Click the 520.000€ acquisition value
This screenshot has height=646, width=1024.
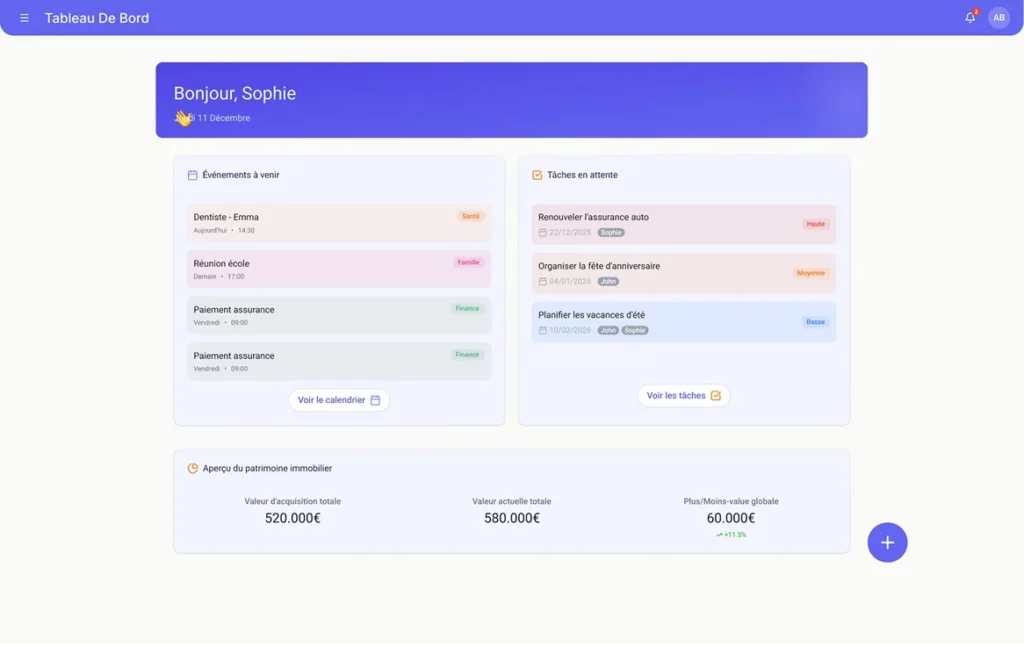click(x=293, y=518)
